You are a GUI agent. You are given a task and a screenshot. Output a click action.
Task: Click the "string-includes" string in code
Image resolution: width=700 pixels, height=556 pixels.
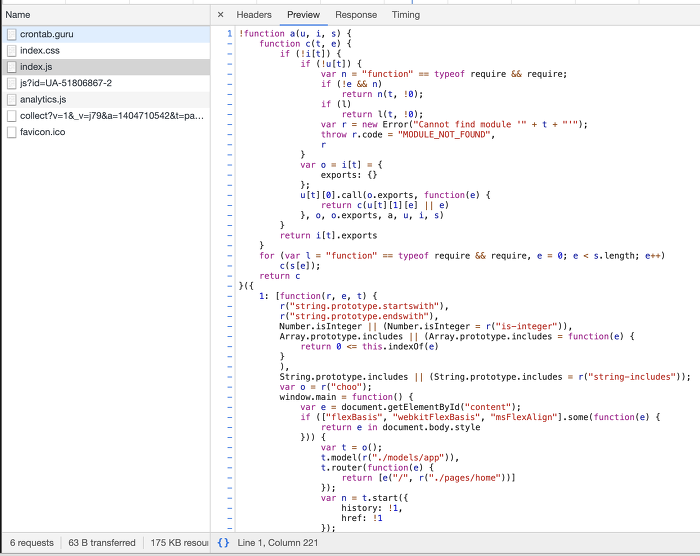click(632, 376)
